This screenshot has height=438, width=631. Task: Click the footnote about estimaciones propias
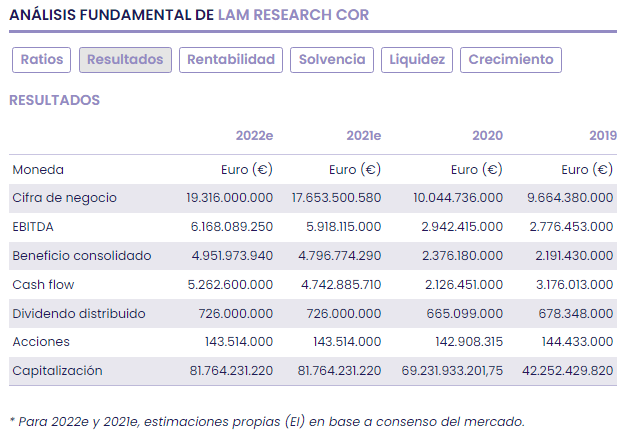tap(267, 422)
